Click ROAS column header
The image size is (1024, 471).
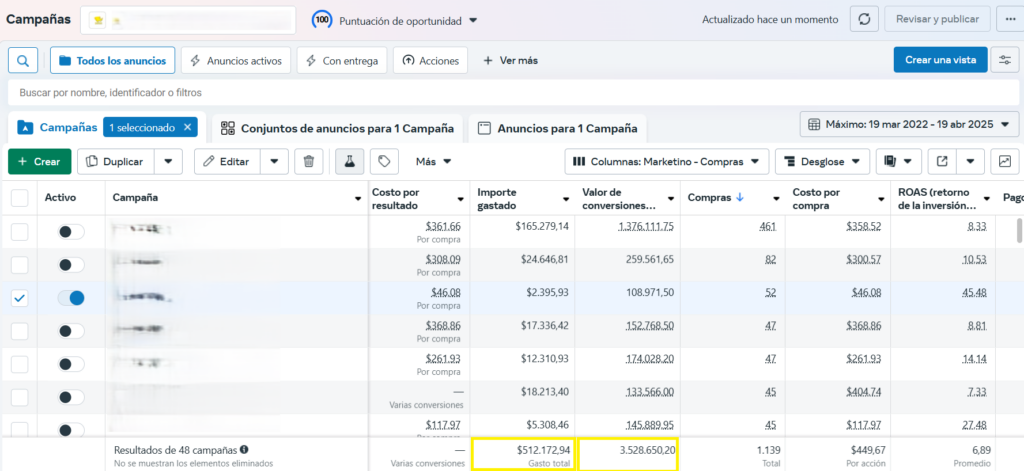tap(936, 199)
